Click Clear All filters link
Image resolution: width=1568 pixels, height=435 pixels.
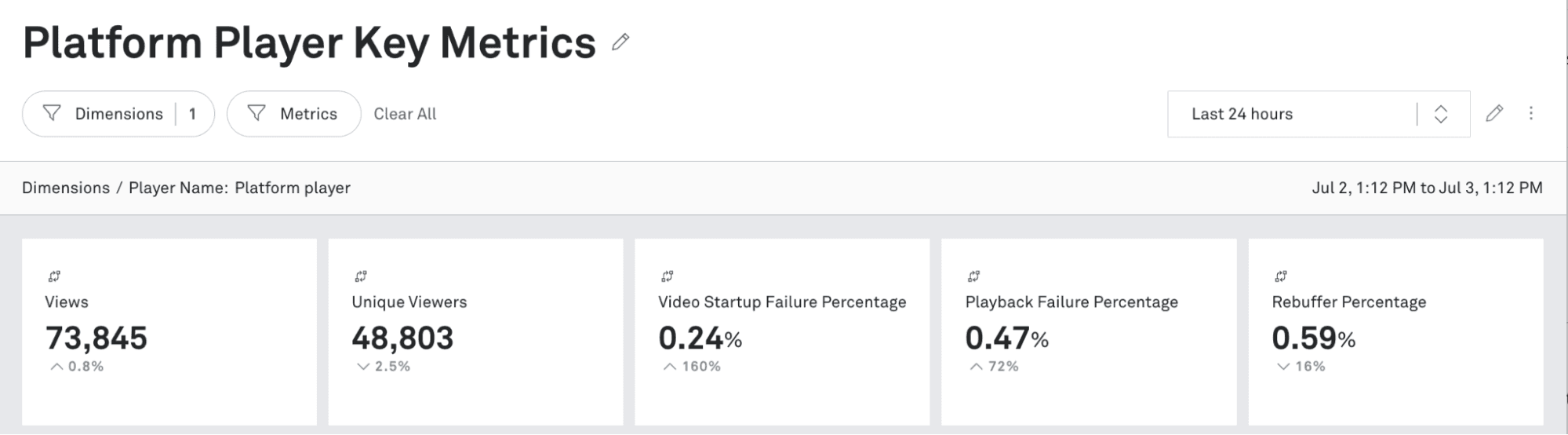[405, 114]
